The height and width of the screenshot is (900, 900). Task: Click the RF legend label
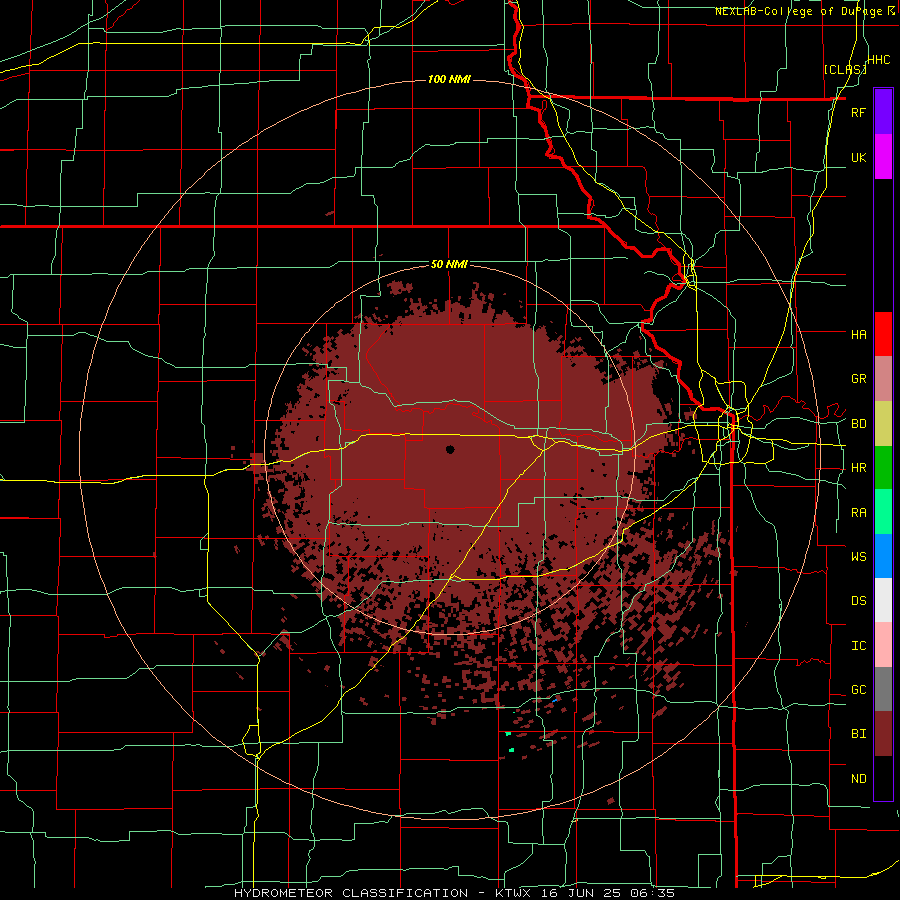(858, 112)
